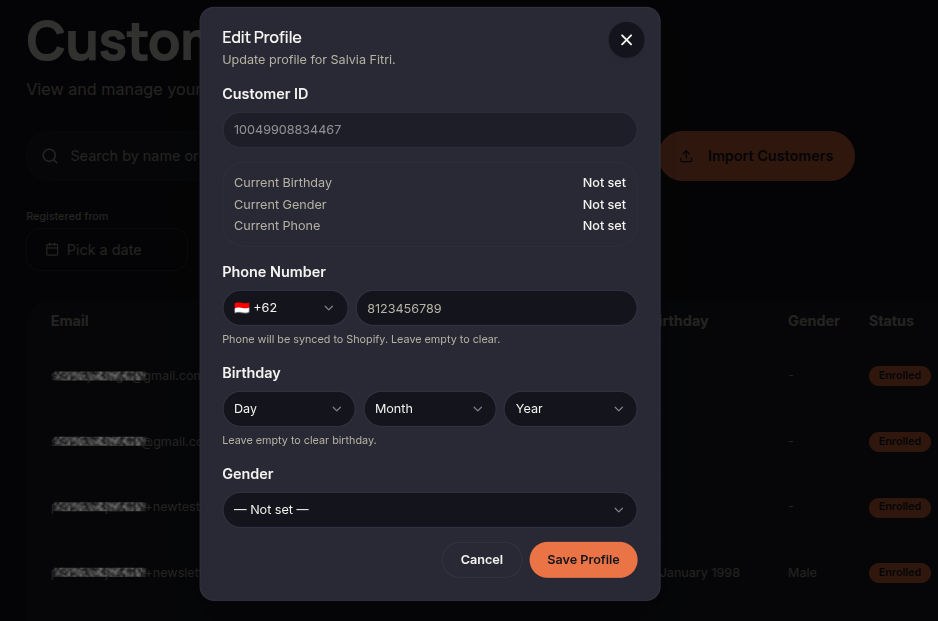Click the Pick a date button

tap(107, 249)
